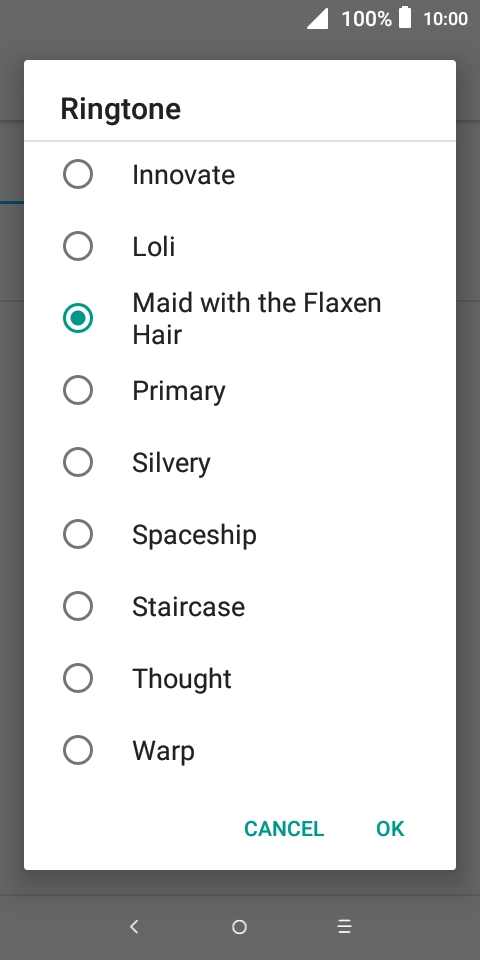Tap the 10:00 clock in status bar

coord(446,18)
